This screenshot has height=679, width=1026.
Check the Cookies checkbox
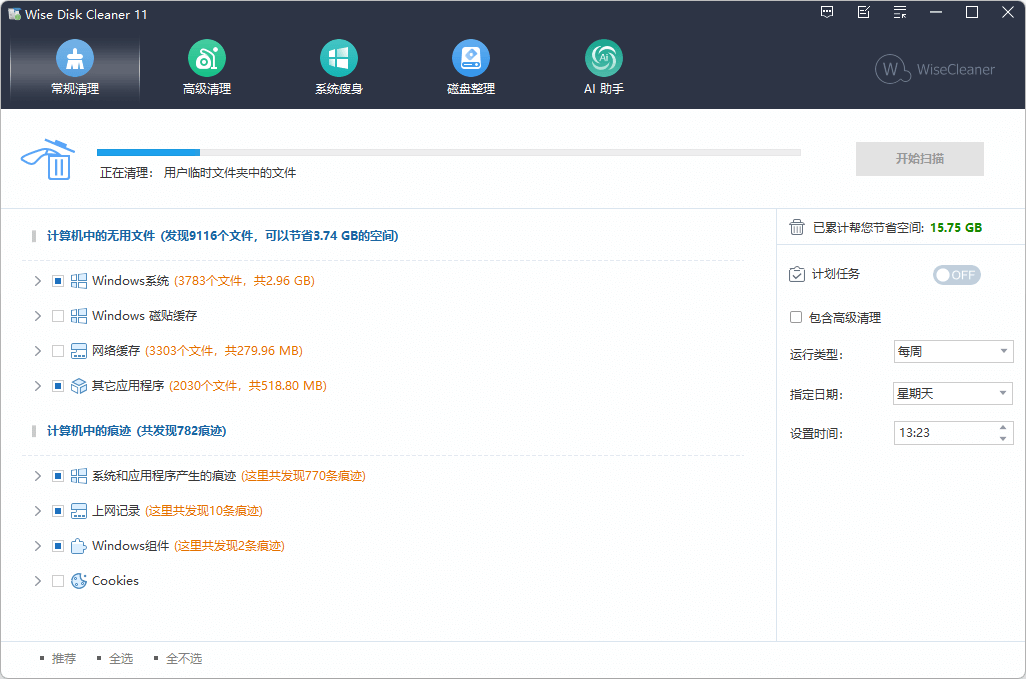click(58, 581)
